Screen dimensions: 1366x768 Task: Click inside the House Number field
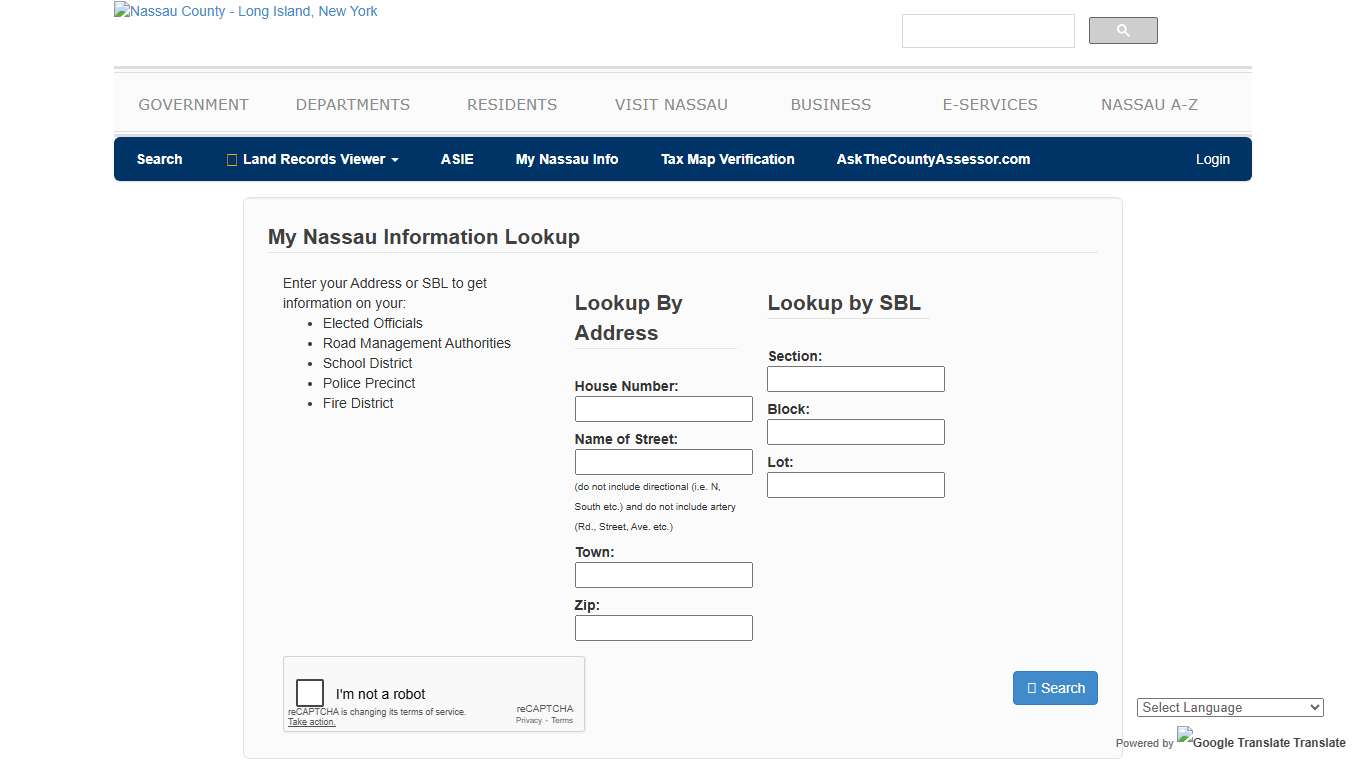point(663,408)
